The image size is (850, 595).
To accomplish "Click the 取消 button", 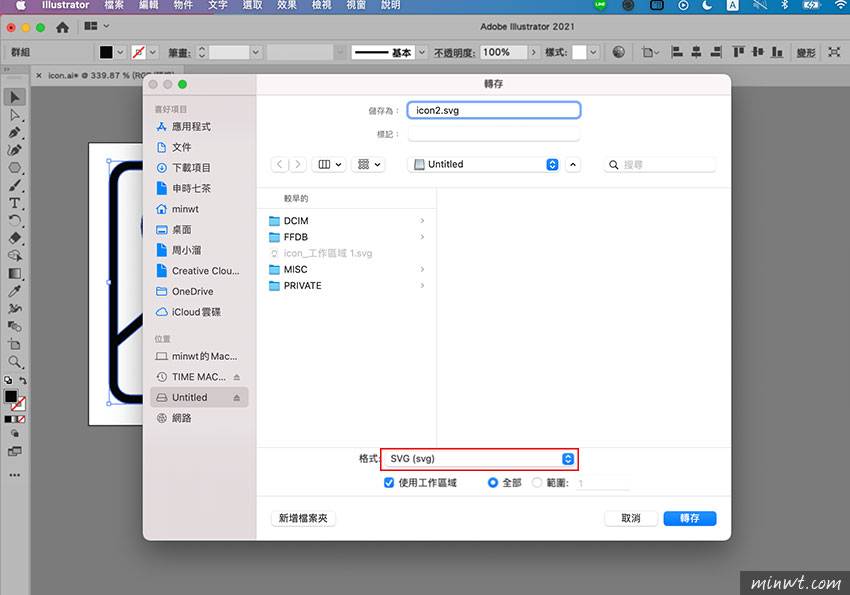I will [x=630, y=518].
